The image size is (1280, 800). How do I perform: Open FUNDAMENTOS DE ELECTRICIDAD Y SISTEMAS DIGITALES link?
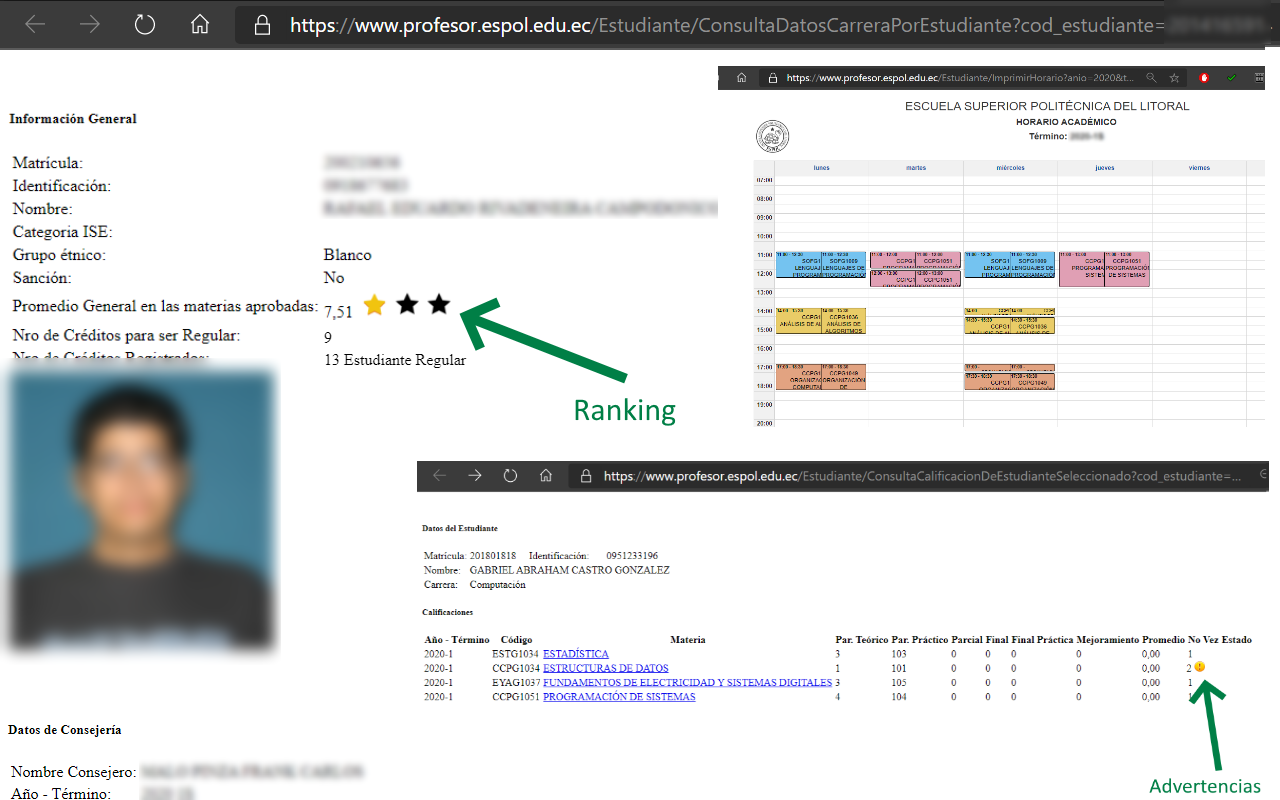tap(687, 682)
